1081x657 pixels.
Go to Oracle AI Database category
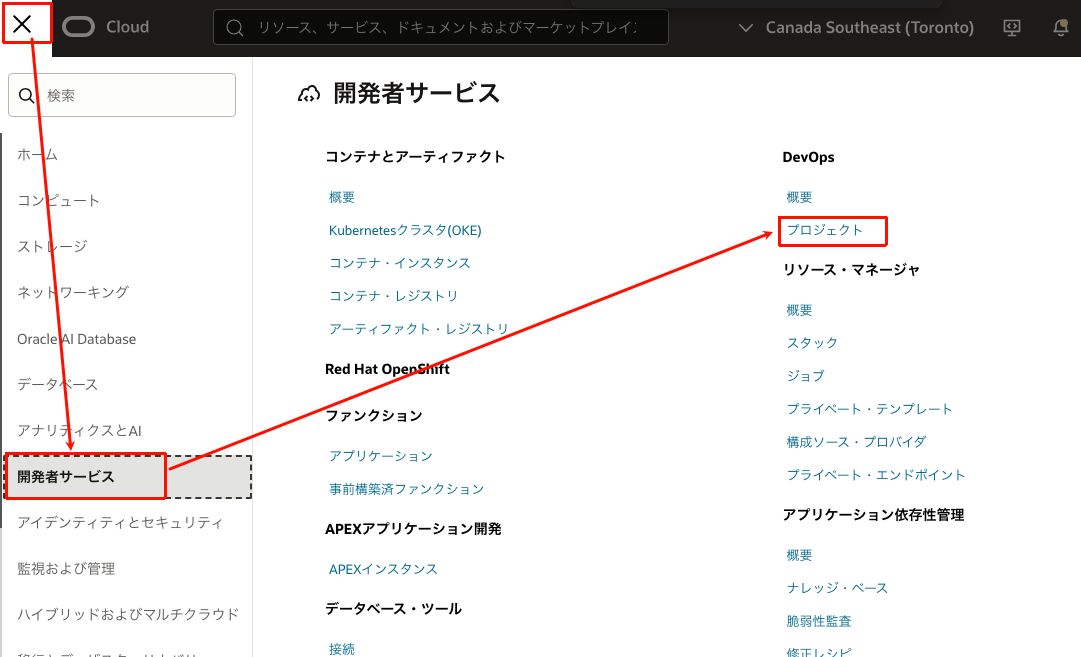pos(77,339)
